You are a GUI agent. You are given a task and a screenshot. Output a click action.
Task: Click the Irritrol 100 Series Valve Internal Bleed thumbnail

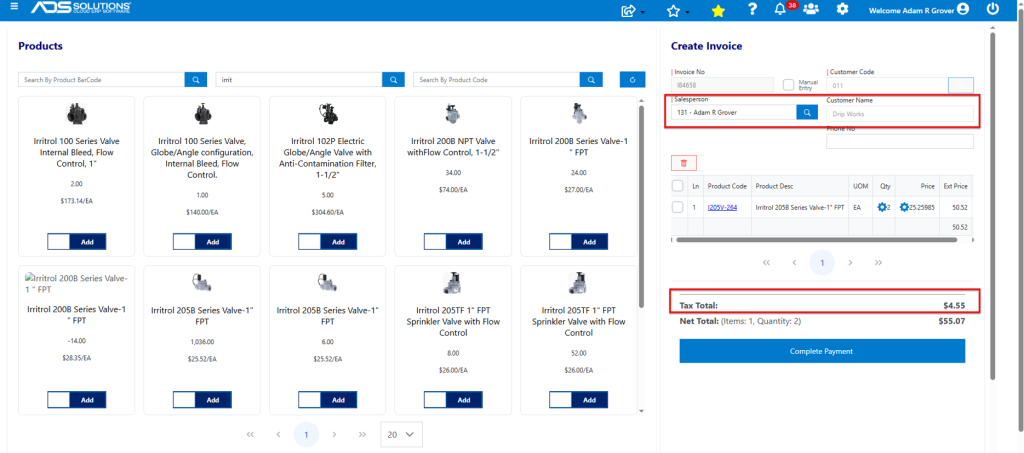[x=76, y=115]
